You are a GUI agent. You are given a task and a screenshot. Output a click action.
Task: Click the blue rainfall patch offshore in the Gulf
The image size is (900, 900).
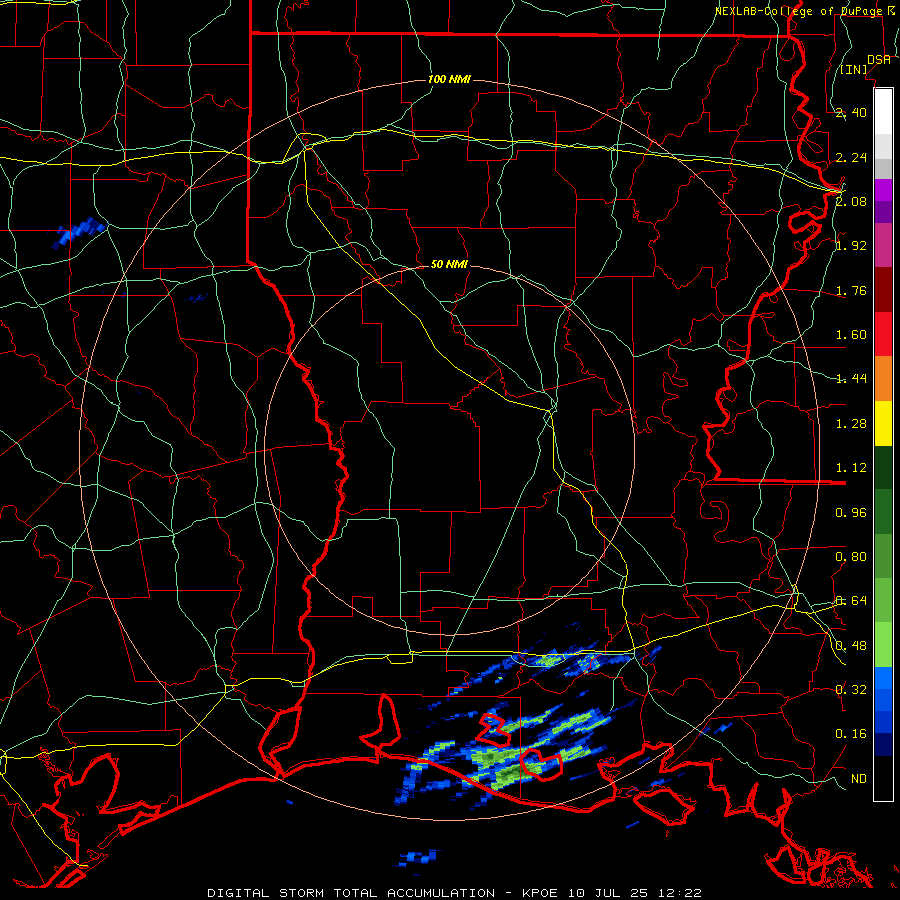pos(418,858)
